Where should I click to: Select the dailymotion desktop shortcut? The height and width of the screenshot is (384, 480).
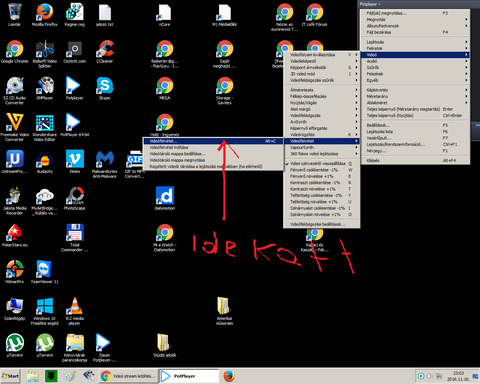point(165,198)
